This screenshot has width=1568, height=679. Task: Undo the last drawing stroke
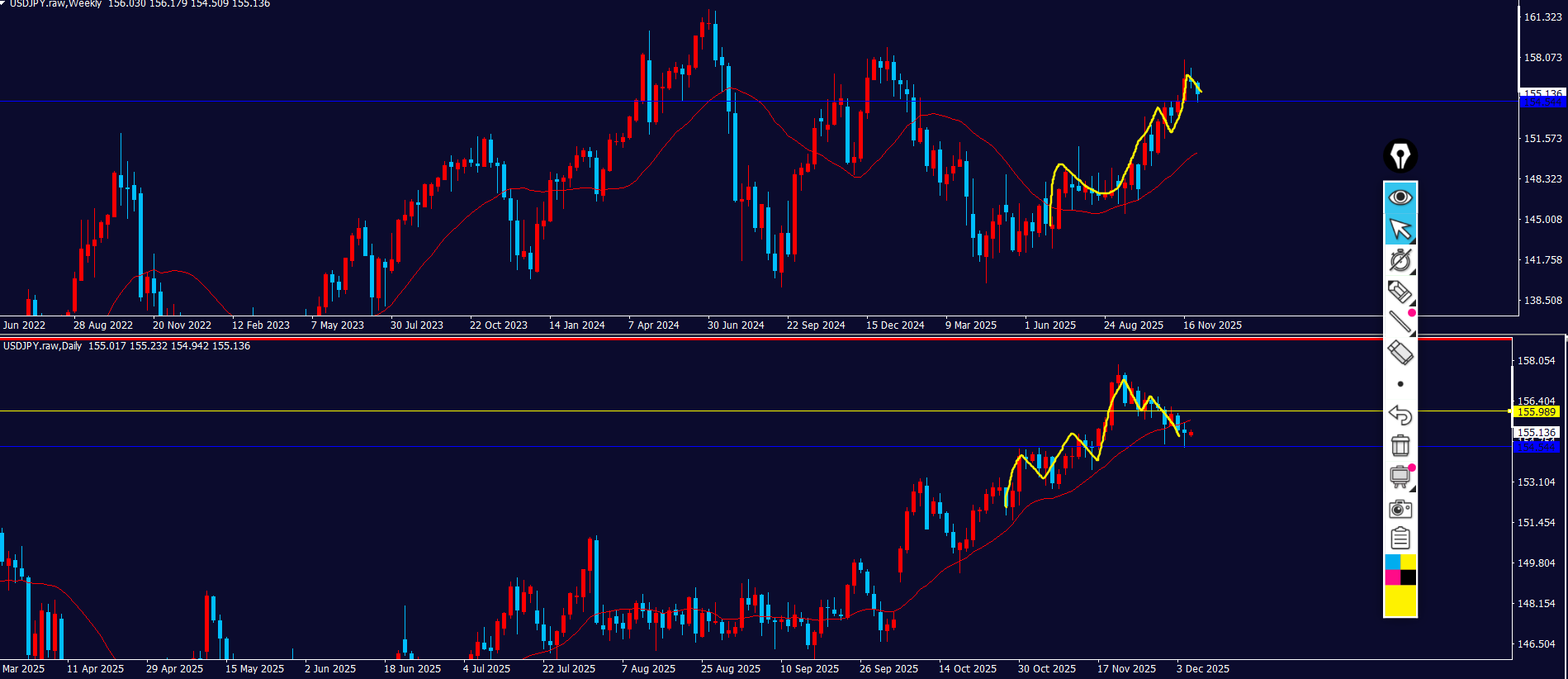(x=1400, y=415)
